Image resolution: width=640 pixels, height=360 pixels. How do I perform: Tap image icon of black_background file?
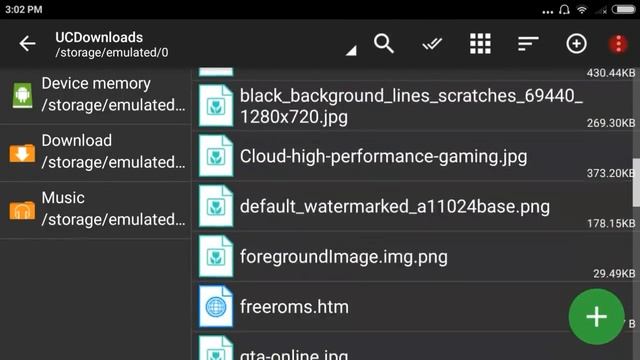[216, 105]
